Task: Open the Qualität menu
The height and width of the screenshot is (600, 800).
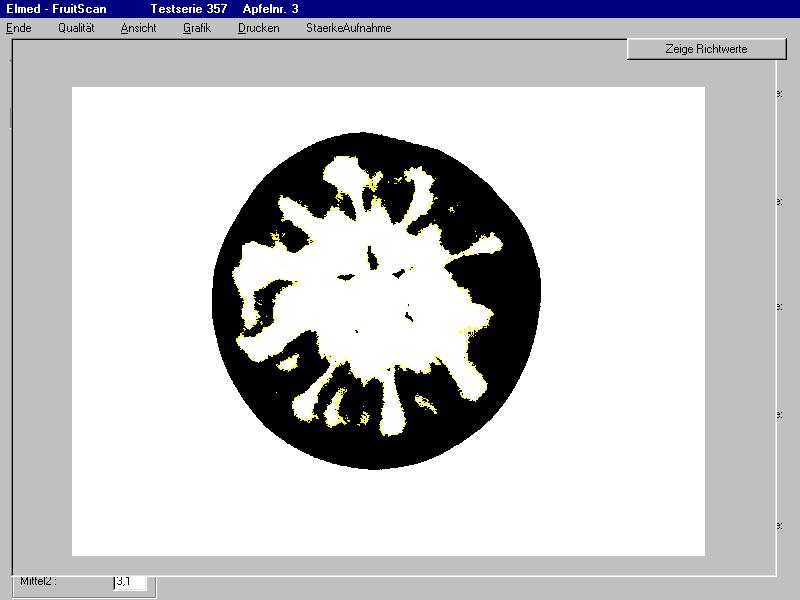Action: pyautogui.click(x=76, y=28)
